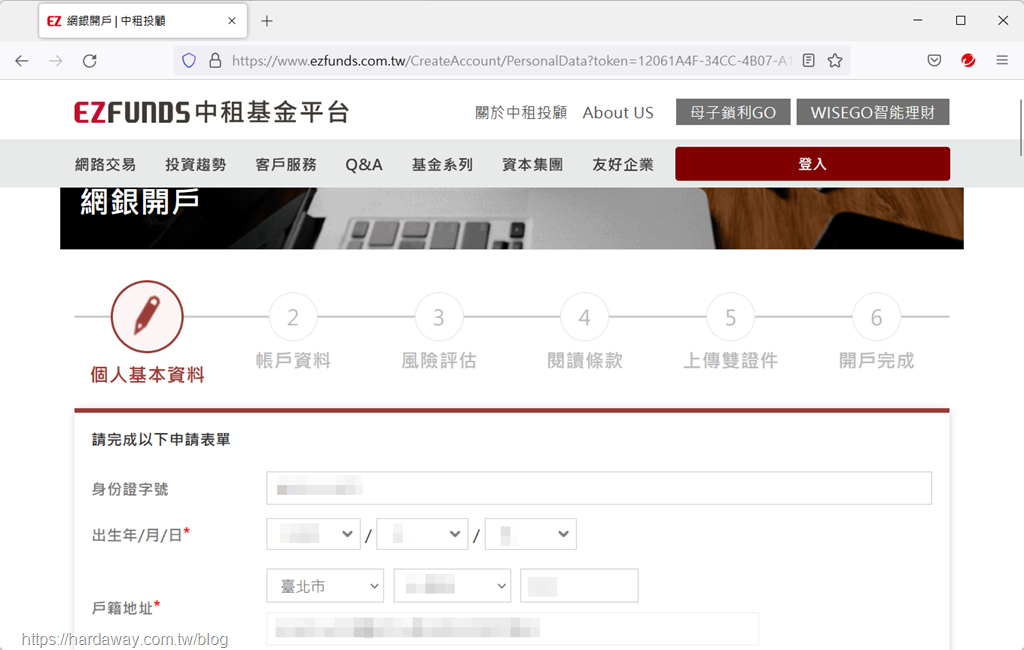The image size is (1024, 650).
Task: Open the tracking protection shield icon
Action: pos(189,61)
